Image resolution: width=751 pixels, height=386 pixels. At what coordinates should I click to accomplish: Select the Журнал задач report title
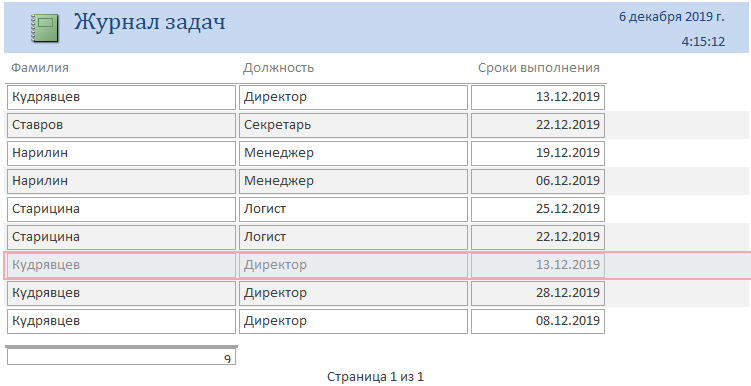pyautogui.click(x=149, y=22)
